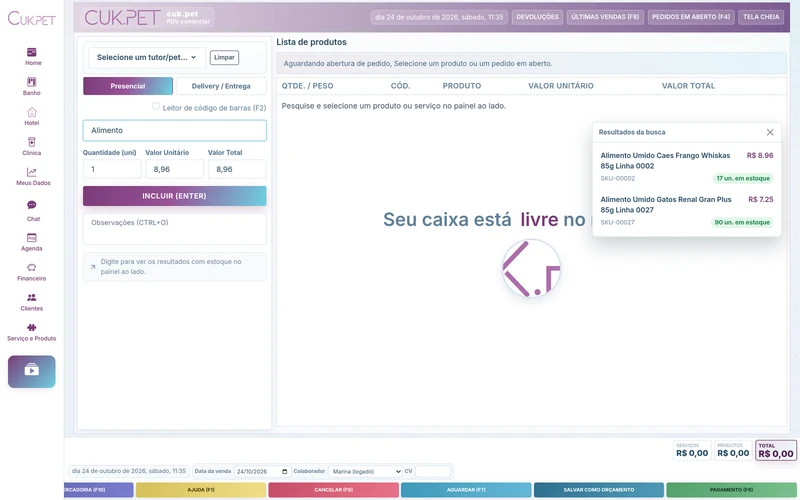Image resolution: width=800 pixels, height=500 pixels.
Task: Click the CANCELAR (F9) button
Action: 334,490
